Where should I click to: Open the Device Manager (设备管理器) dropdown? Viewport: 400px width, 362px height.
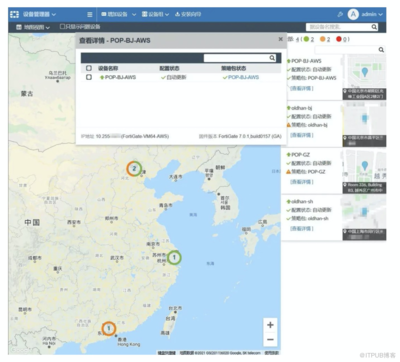[x=39, y=14]
